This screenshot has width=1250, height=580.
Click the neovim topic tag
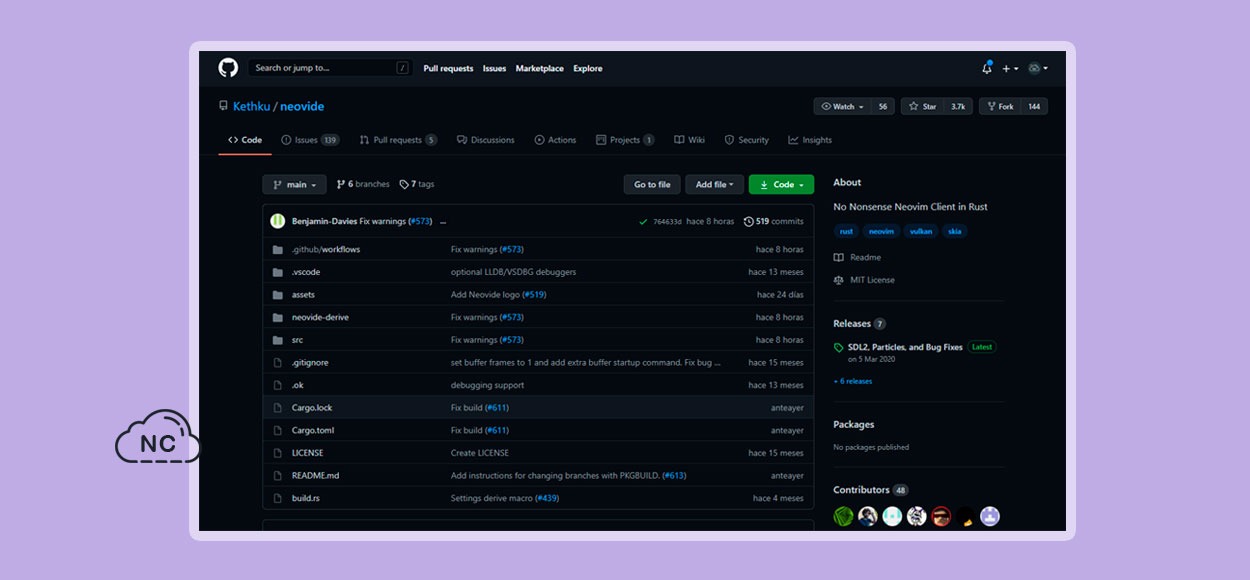(x=881, y=231)
